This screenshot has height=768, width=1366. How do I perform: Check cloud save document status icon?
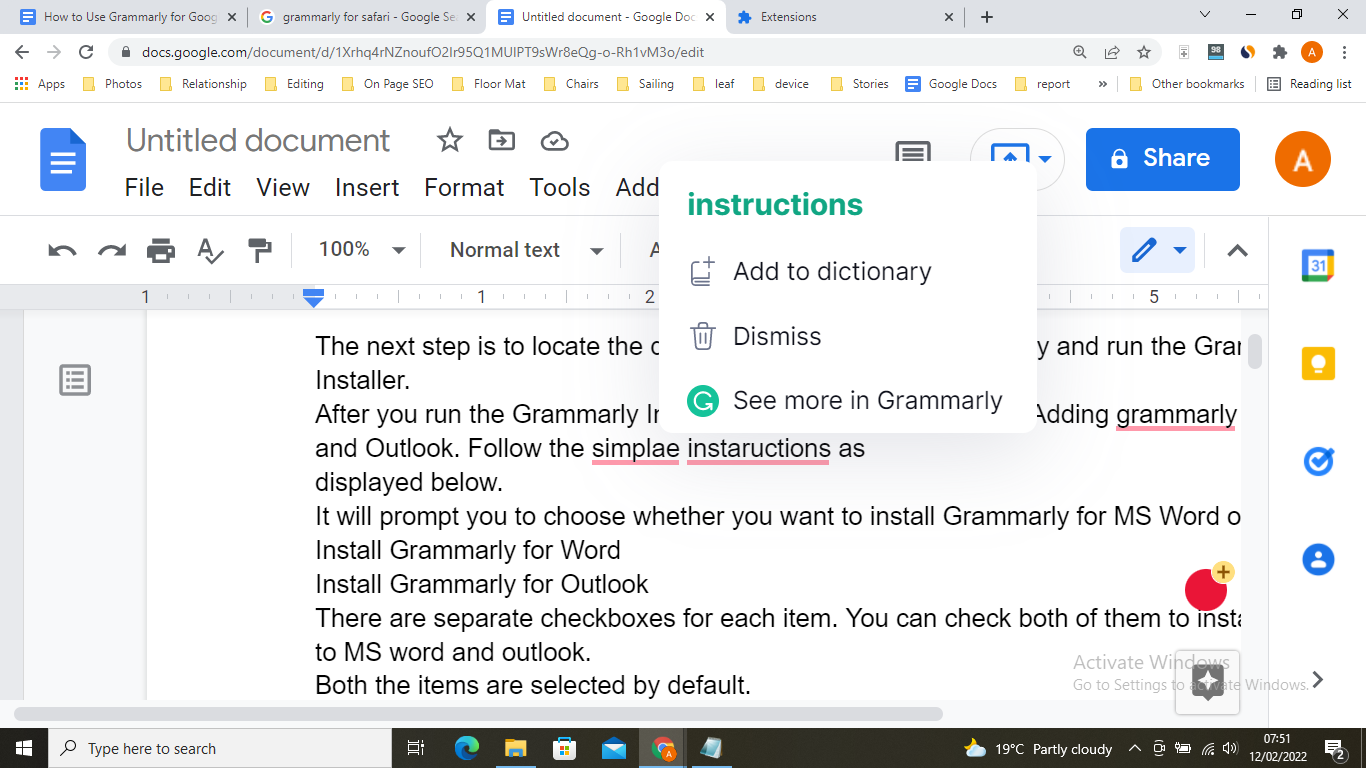(x=554, y=141)
